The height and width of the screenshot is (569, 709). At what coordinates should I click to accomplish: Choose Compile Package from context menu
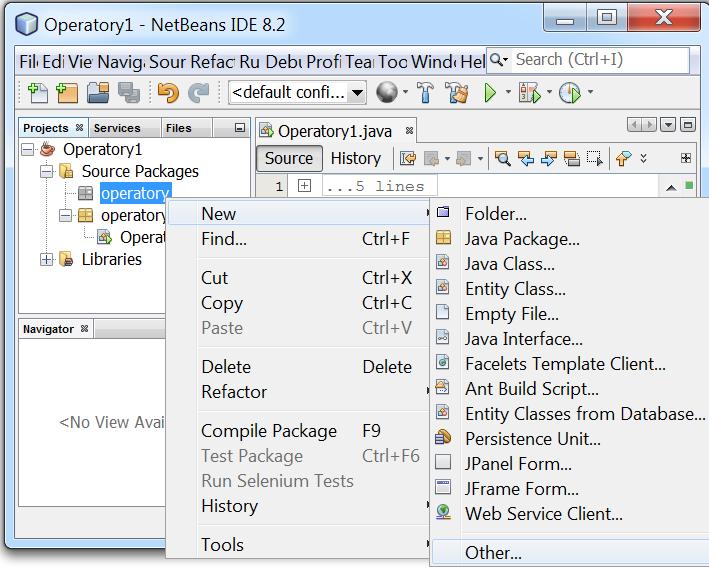298,431
